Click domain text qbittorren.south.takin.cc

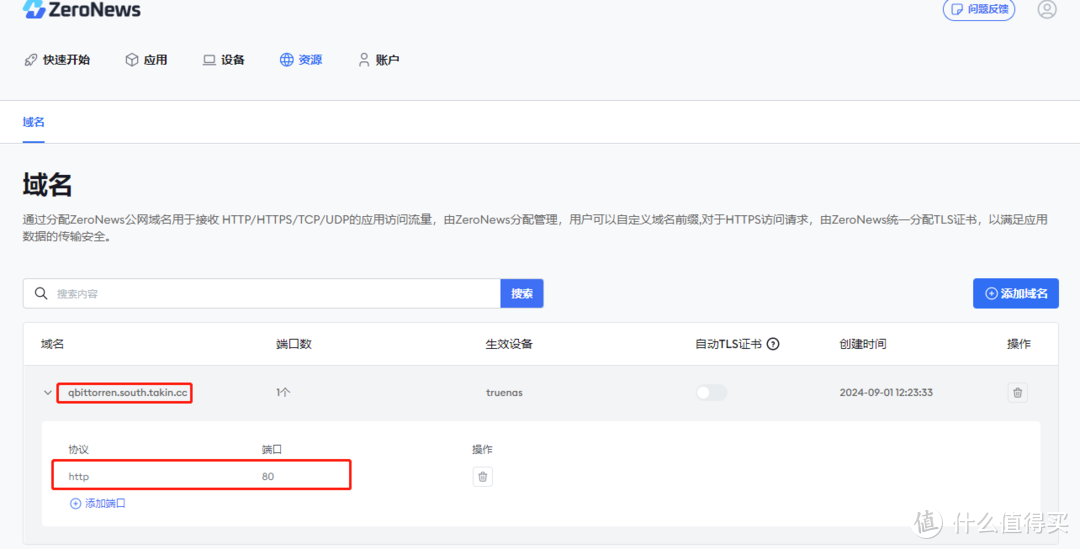127,393
